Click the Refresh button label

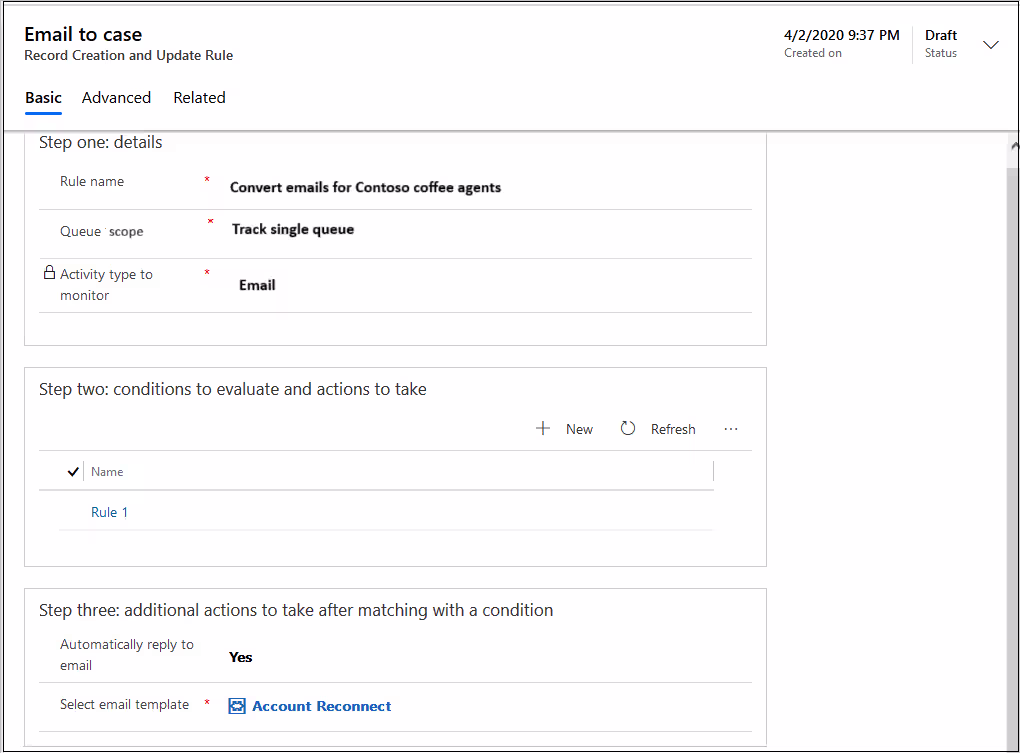(x=673, y=429)
